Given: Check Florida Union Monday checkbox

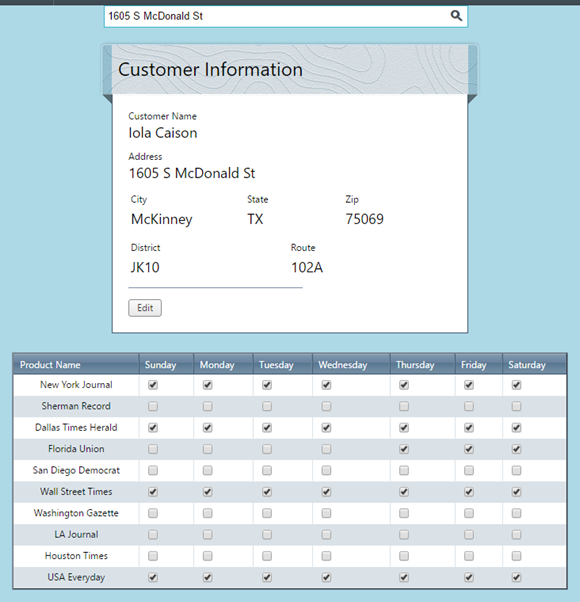Looking at the screenshot, I should coord(208,449).
